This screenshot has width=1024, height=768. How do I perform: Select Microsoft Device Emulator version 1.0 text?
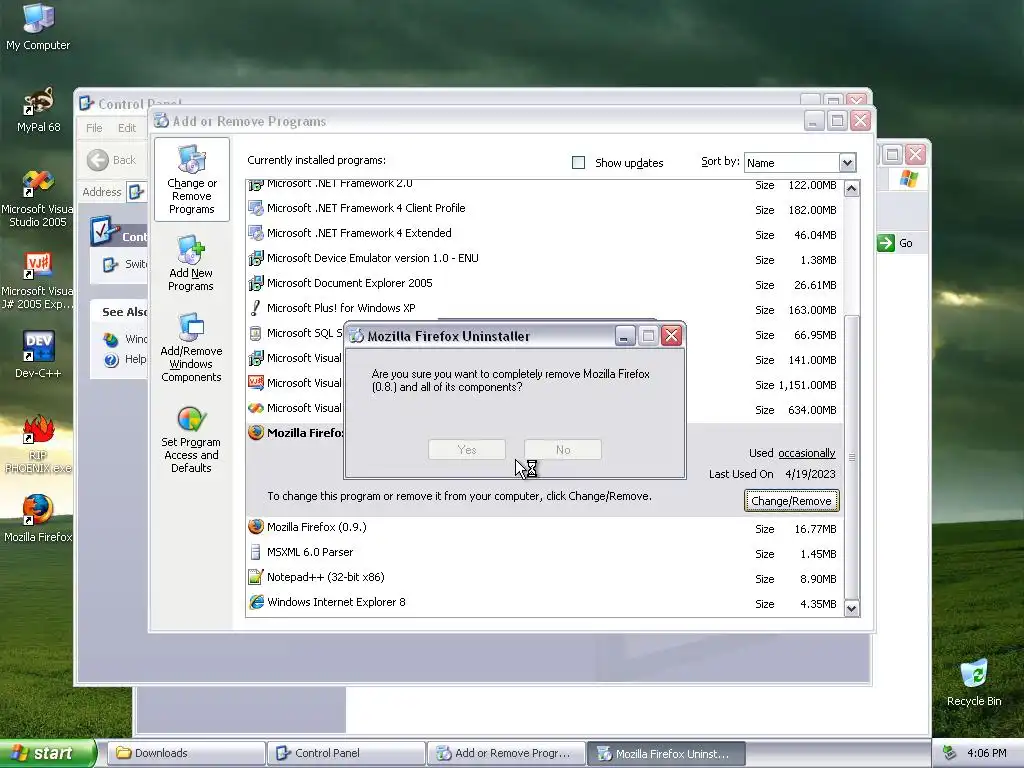[x=372, y=259]
